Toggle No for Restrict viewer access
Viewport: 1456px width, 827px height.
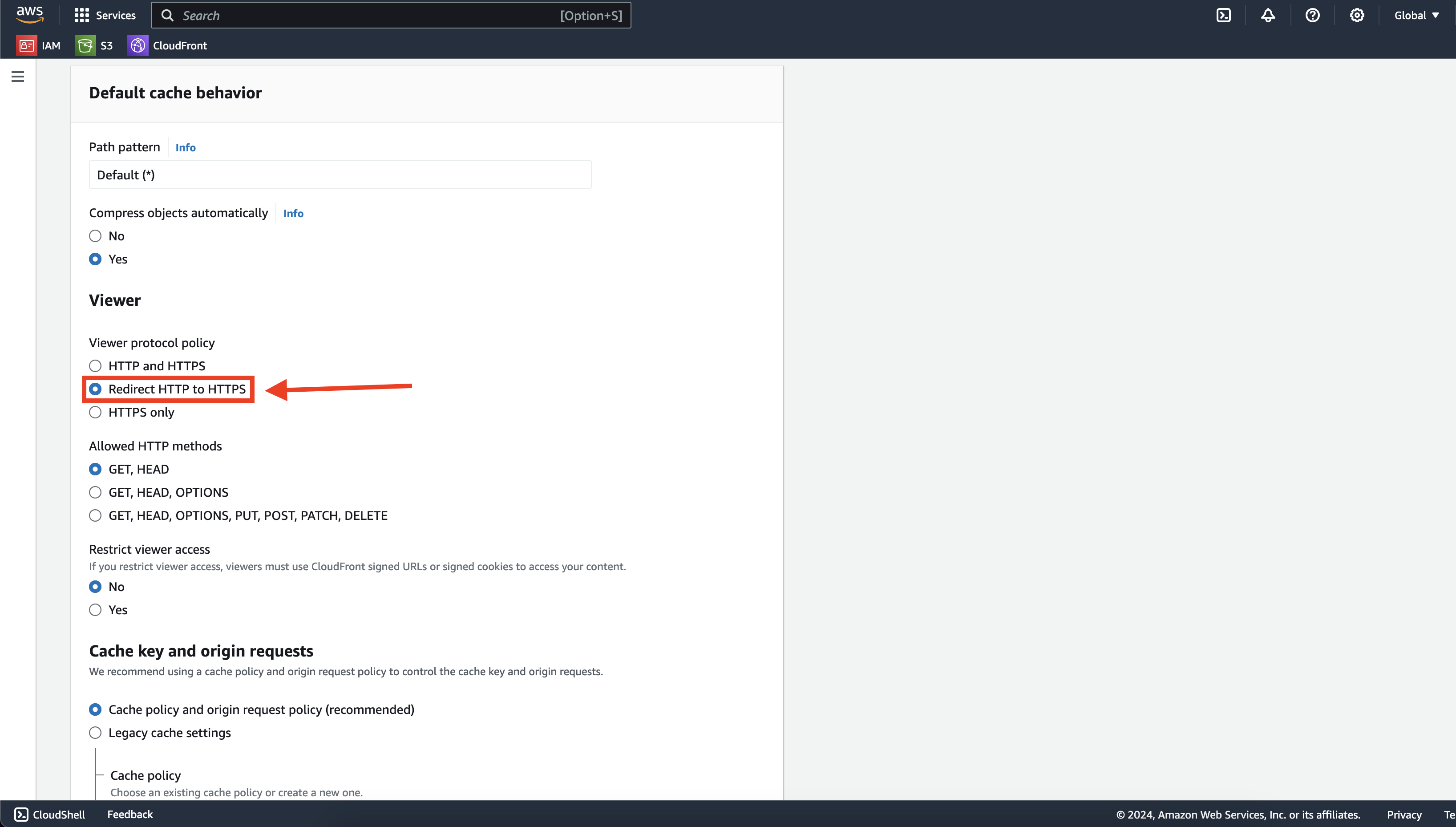pyautogui.click(x=96, y=586)
